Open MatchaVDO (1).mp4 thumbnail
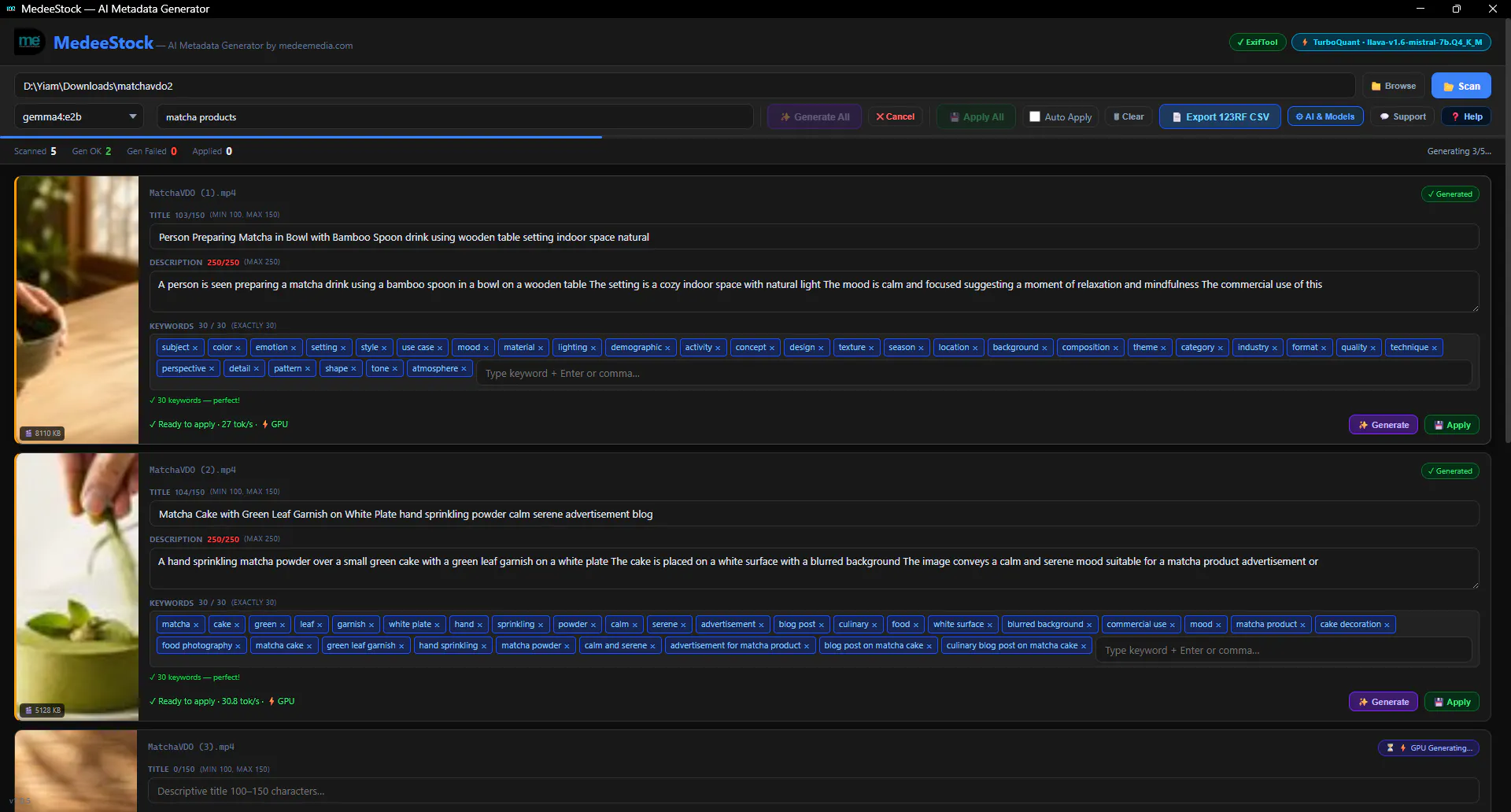This screenshot has height=812, width=1511. 77,309
